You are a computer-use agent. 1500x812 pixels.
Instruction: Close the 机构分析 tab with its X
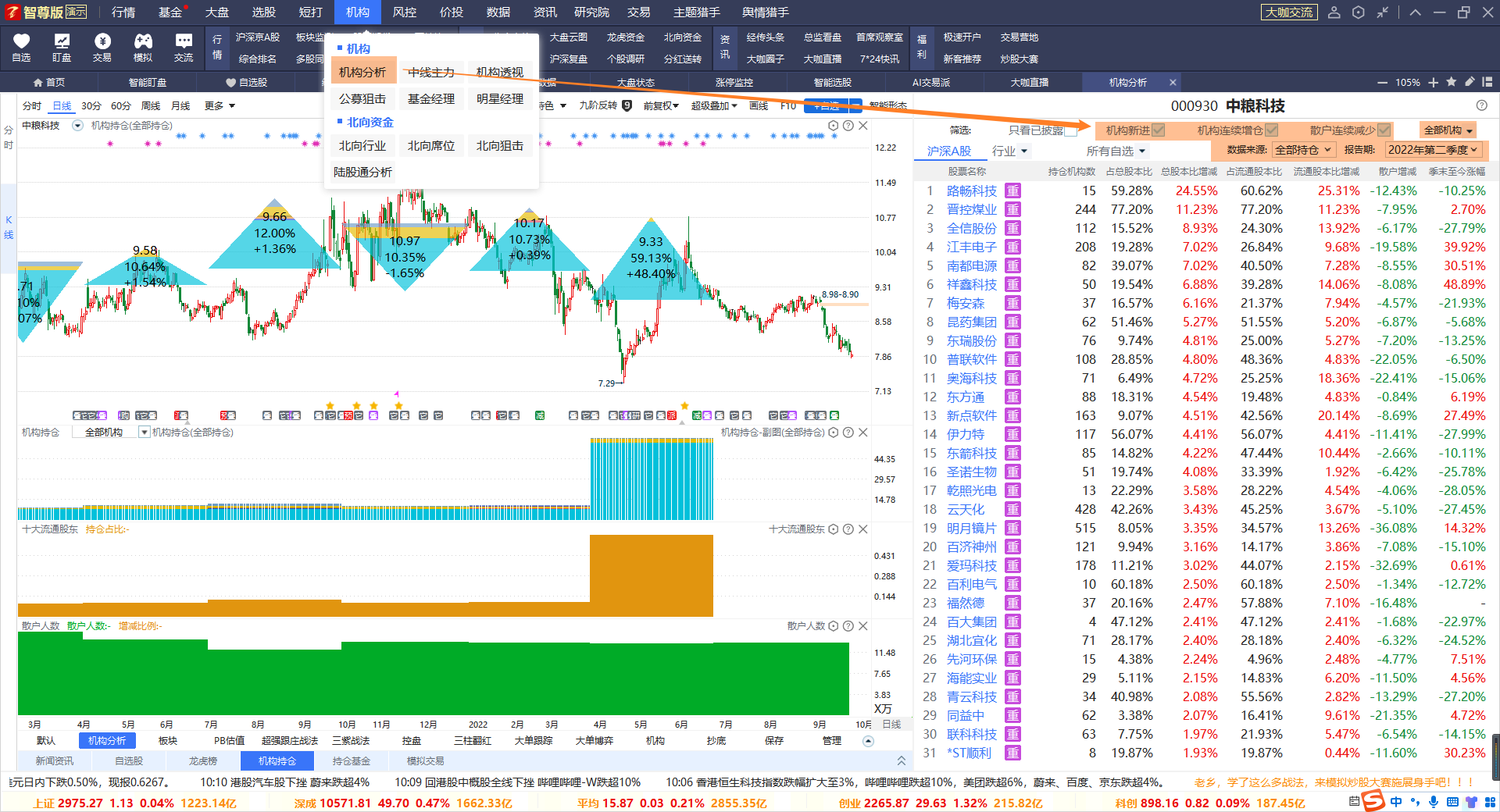coord(1173,82)
